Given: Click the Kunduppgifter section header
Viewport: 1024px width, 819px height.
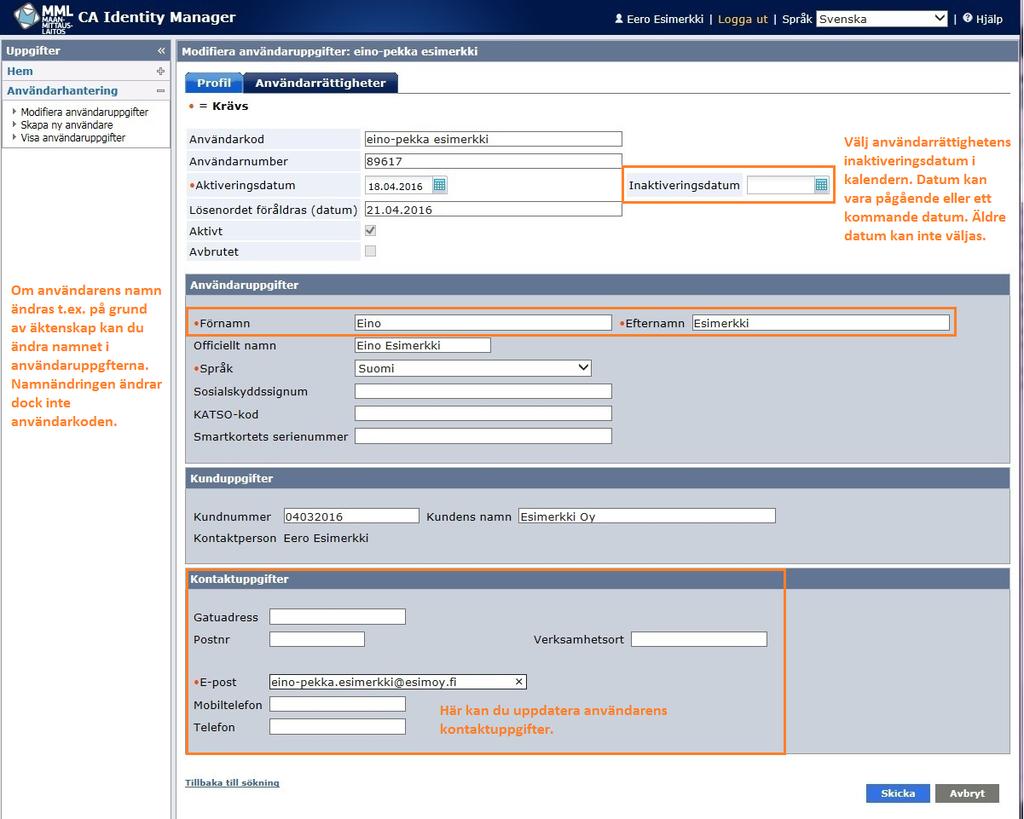Looking at the screenshot, I should 597,478.
